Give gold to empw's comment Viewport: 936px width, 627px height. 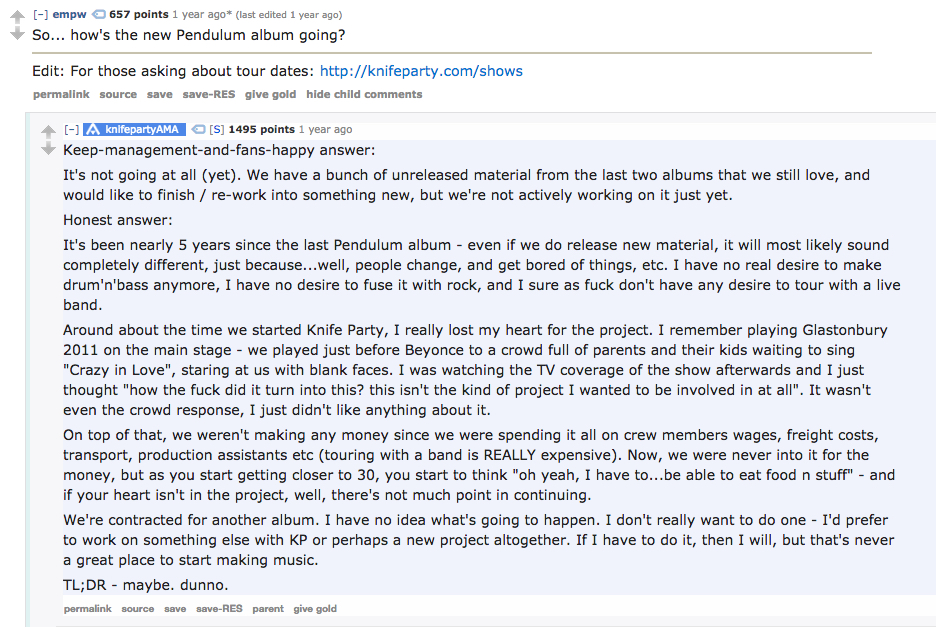(270, 94)
